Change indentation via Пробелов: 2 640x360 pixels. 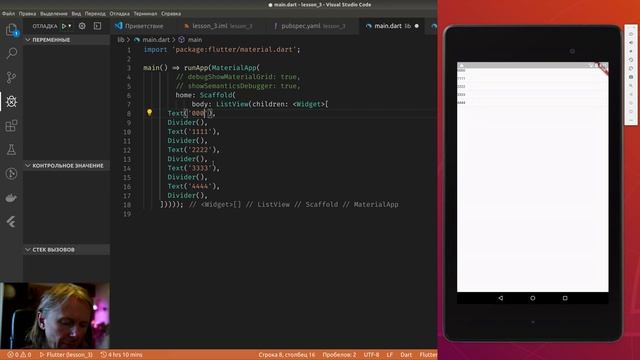(x=339, y=355)
